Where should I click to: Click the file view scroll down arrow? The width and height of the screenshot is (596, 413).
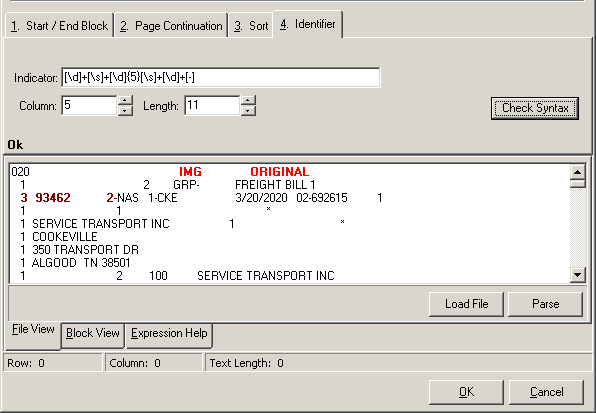pyautogui.click(x=577, y=275)
